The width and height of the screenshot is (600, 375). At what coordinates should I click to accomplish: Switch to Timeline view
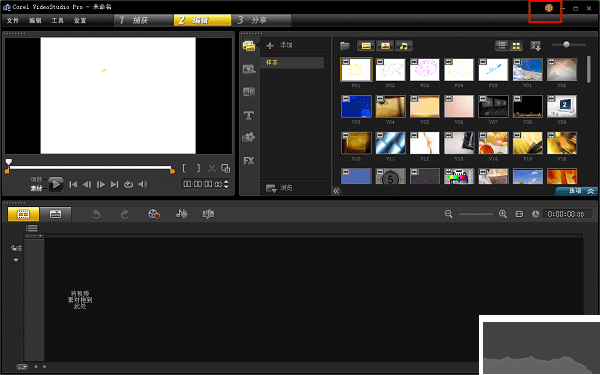[x=55, y=214]
